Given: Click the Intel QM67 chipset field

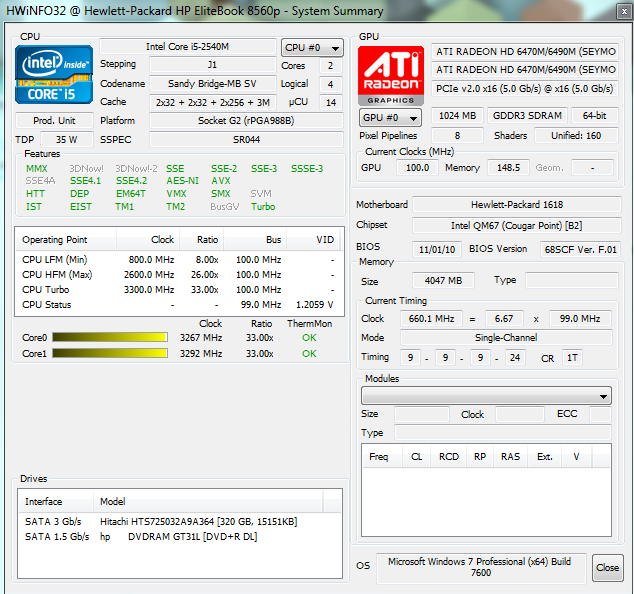Looking at the screenshot, I should click(x=517, y=226).
